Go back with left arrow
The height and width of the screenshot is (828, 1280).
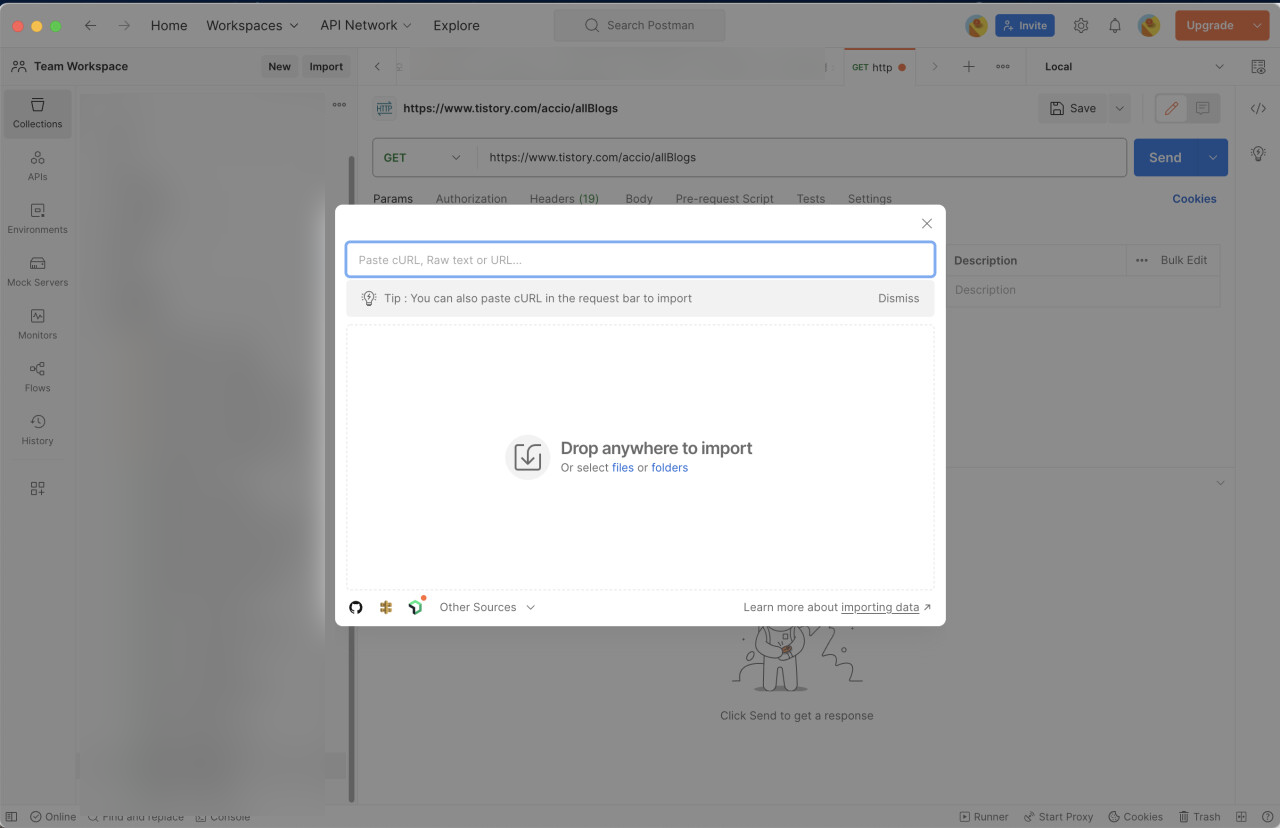tap(90, 26)
